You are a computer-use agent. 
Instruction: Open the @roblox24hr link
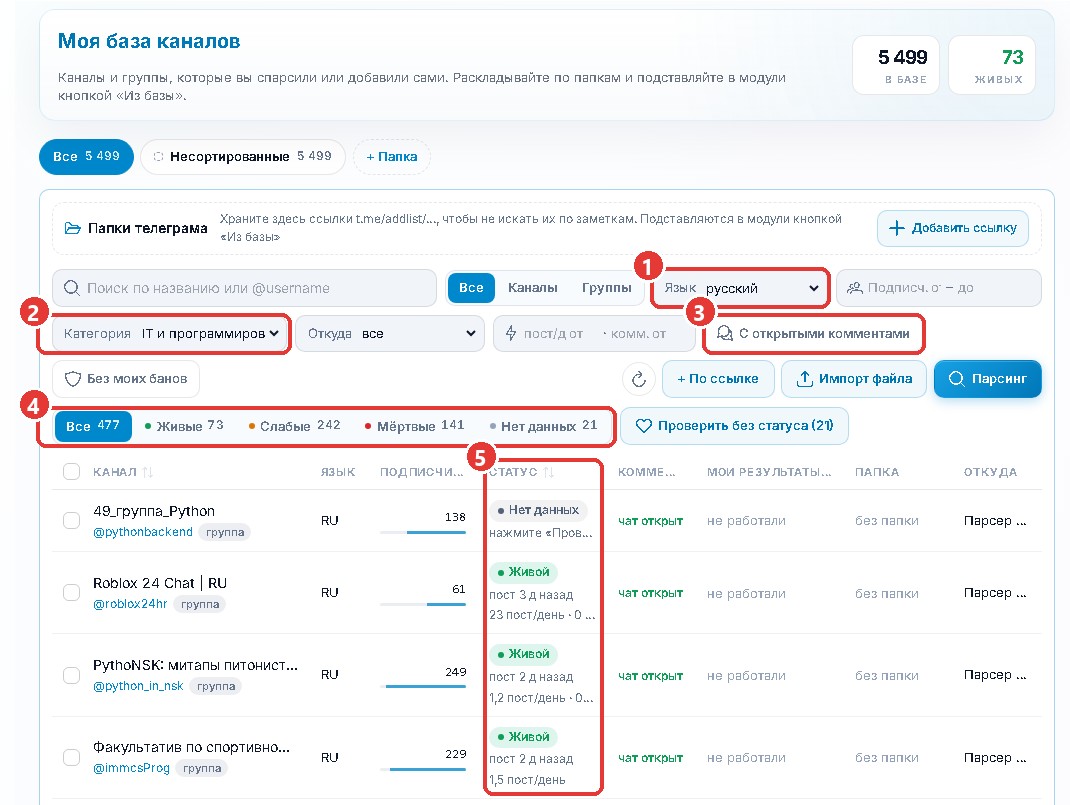click(130, 604)
